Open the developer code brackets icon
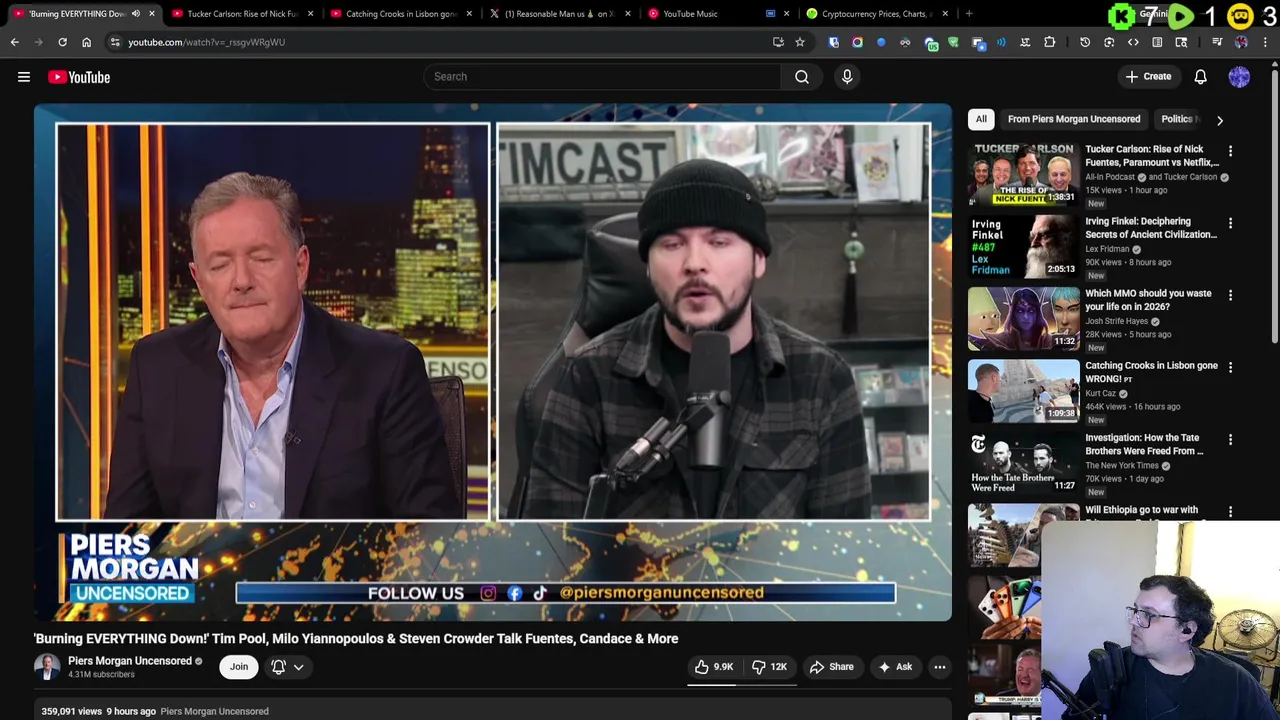 coord(1133,42)
